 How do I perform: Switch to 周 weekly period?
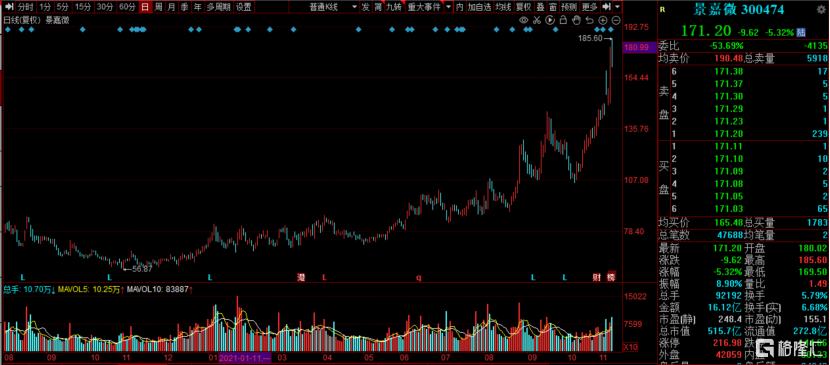(x=158, y=7)
